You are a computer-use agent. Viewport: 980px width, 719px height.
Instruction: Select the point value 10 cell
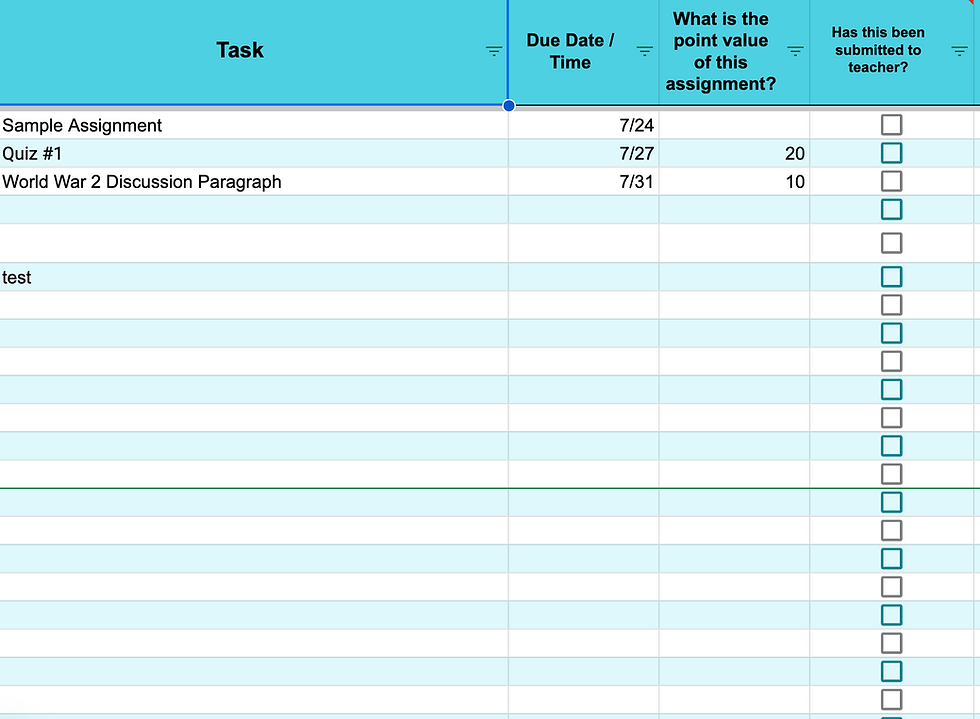point(734,181)
